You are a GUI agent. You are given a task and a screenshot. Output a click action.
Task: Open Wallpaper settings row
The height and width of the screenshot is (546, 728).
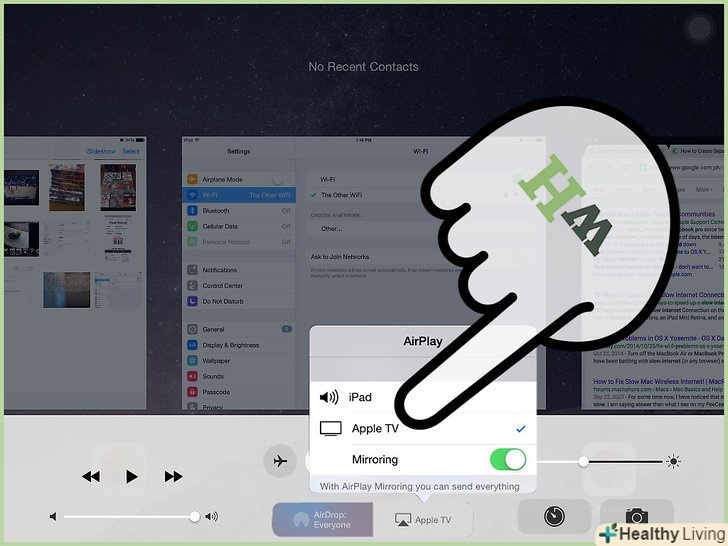coord(239,361)
